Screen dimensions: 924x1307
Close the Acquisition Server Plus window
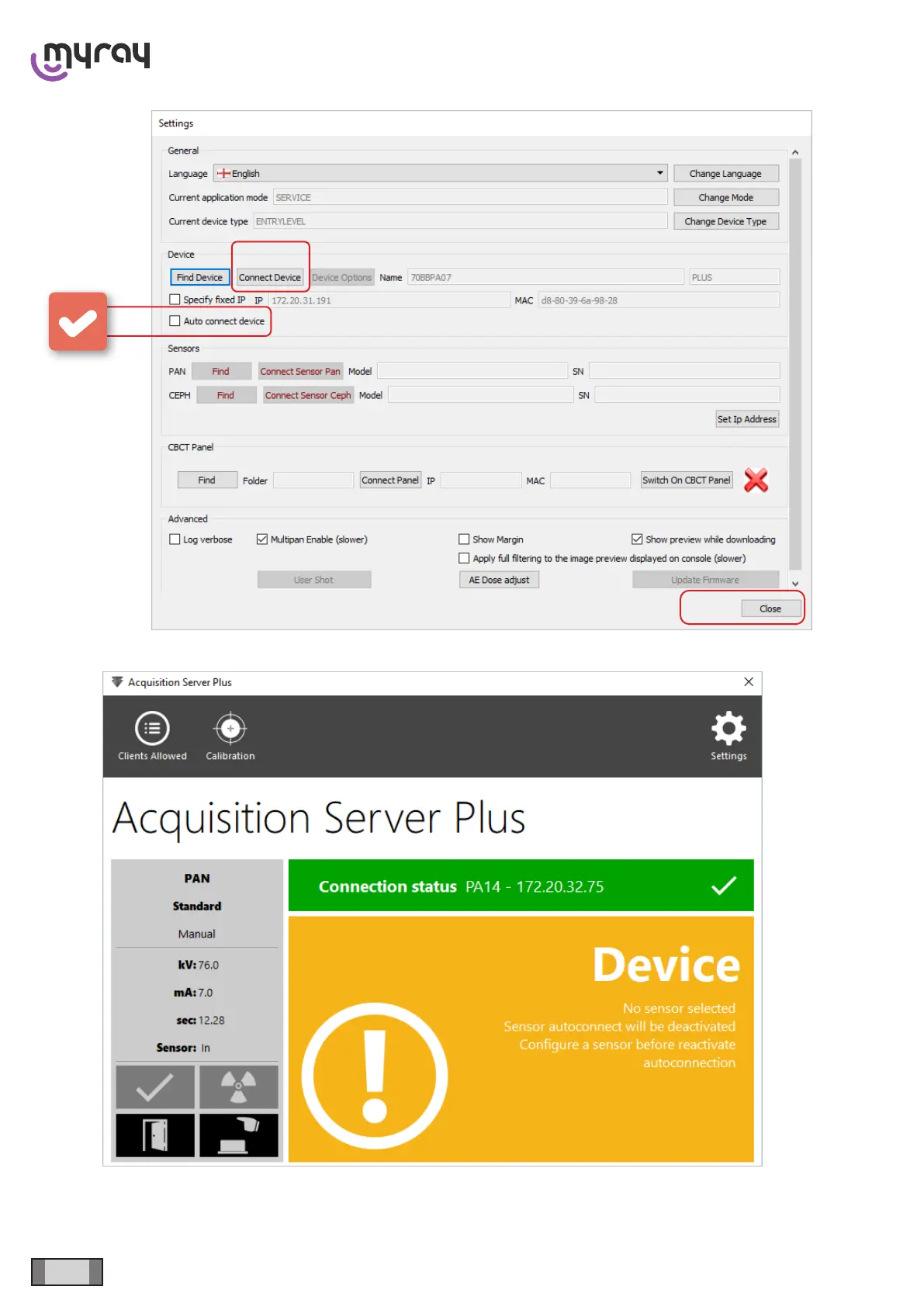click(749, 681)
